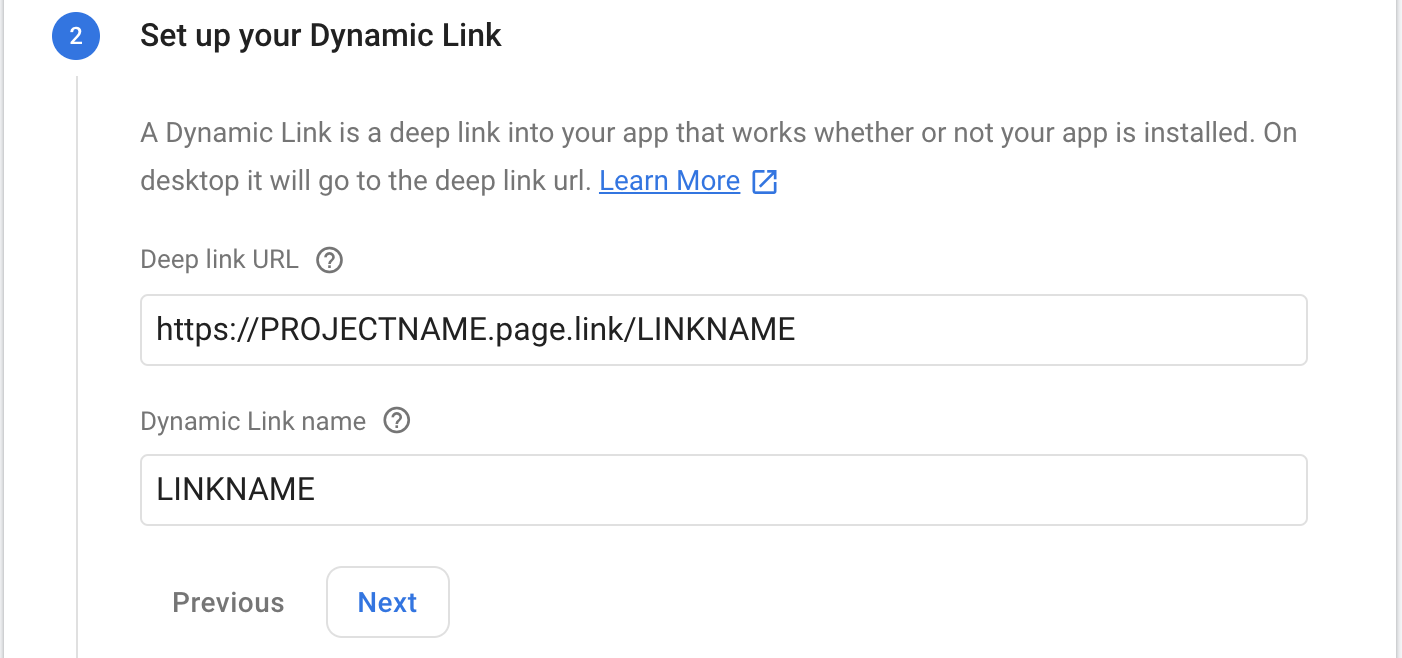1402x658 pixels.
Task: Click the blue step 2 circle icon
Action: [76, 37]
